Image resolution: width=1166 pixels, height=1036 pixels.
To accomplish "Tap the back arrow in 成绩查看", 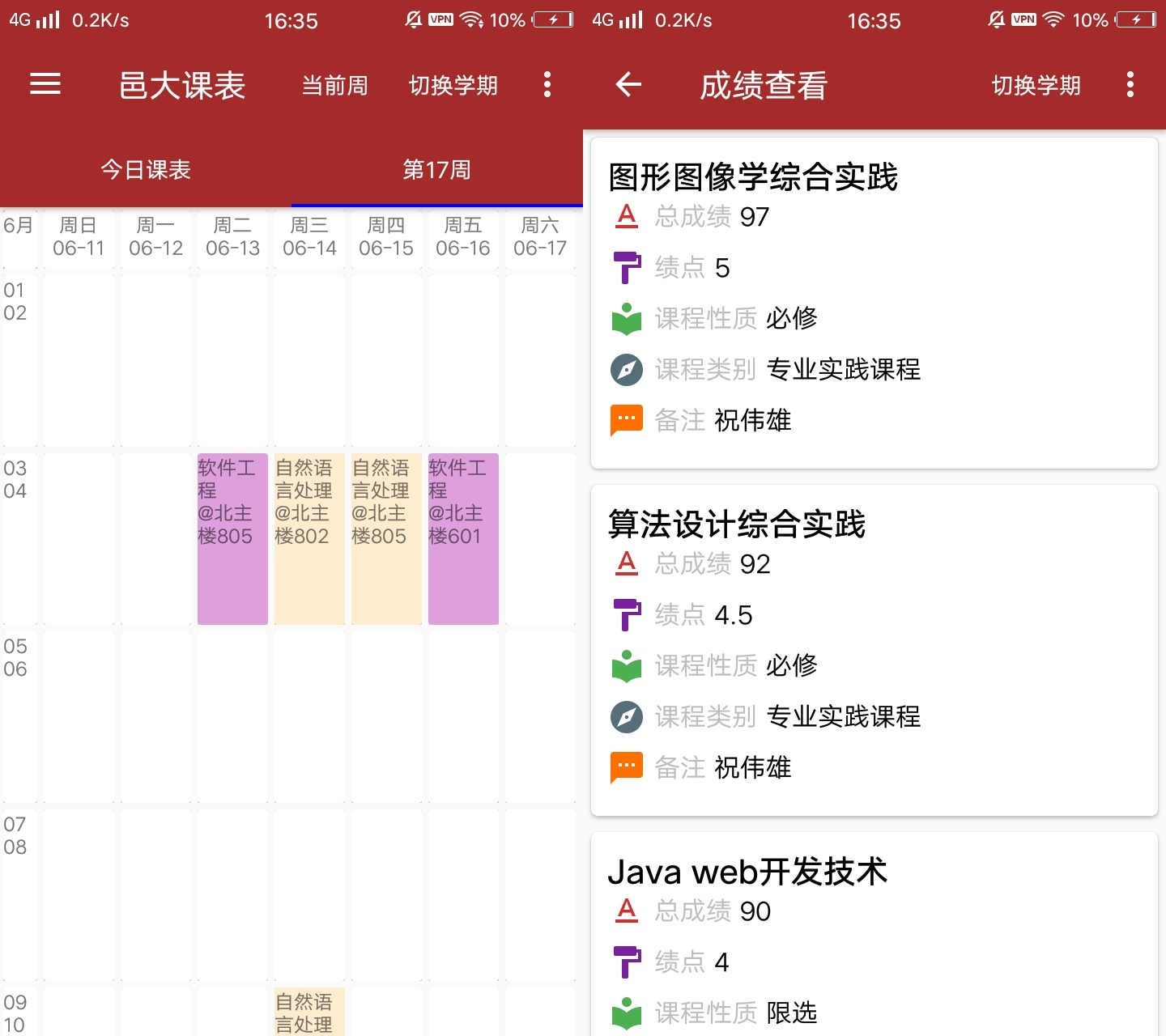I will pos(628,84).
